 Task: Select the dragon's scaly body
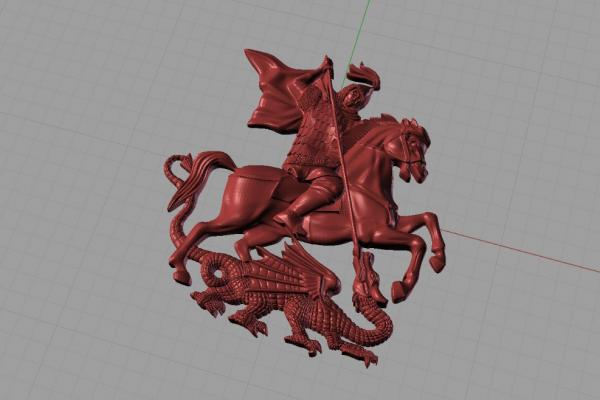[310, 315]
